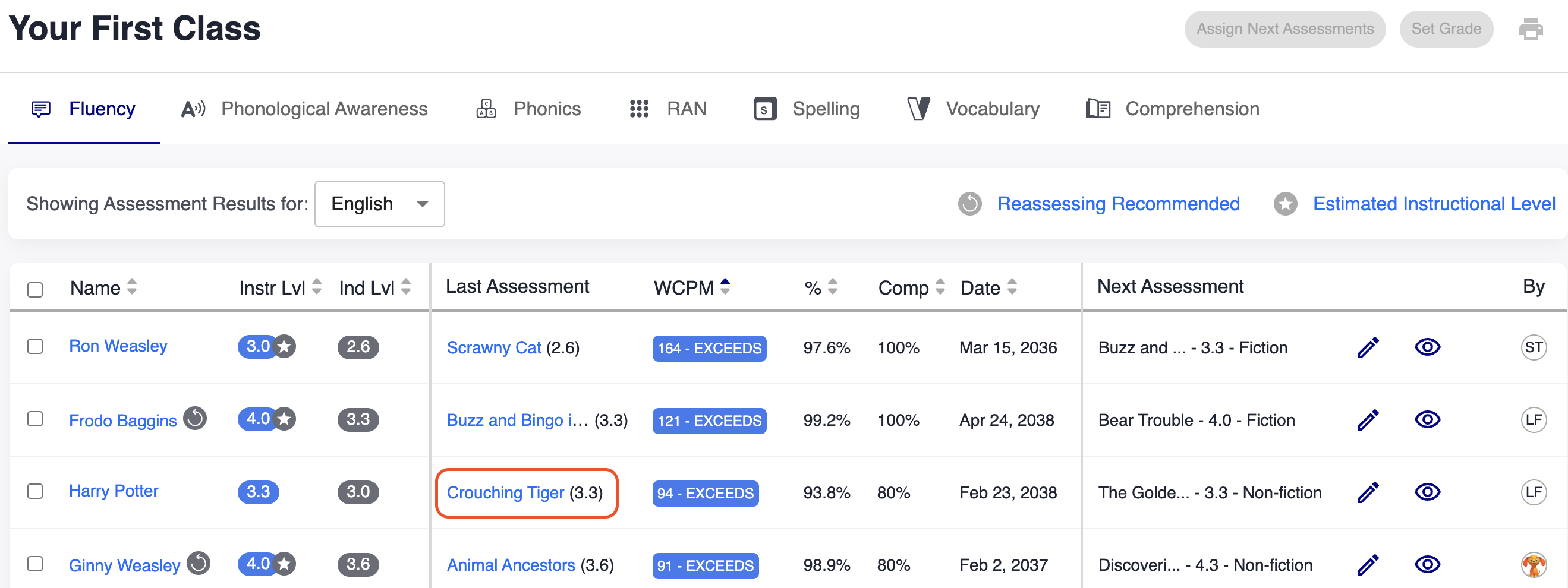Open Crouching Tiger assessment link
Viewport: 1568px width, 588px height.
(x=505, y=492)
